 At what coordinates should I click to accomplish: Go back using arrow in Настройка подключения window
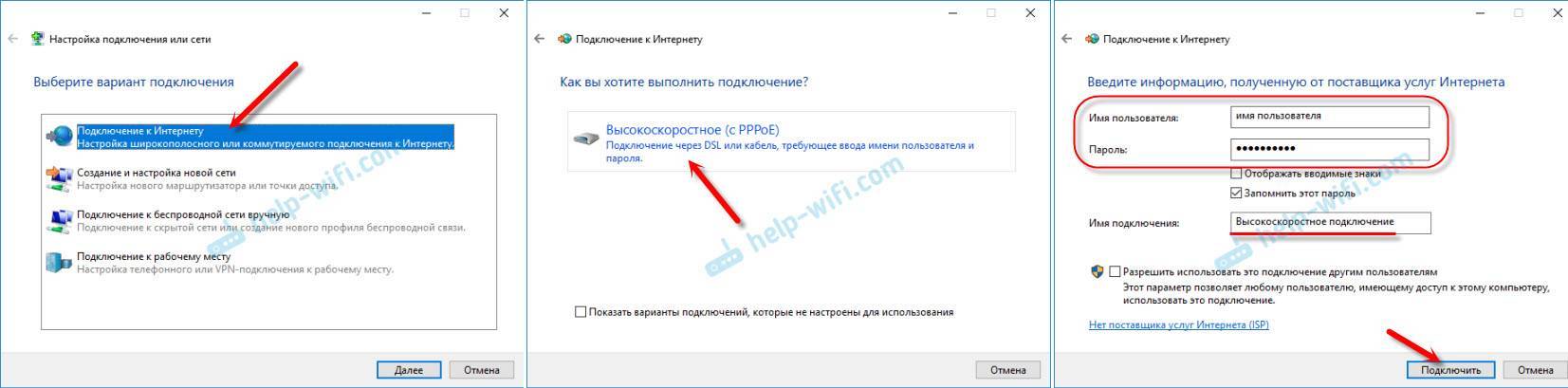click(12, 39)
